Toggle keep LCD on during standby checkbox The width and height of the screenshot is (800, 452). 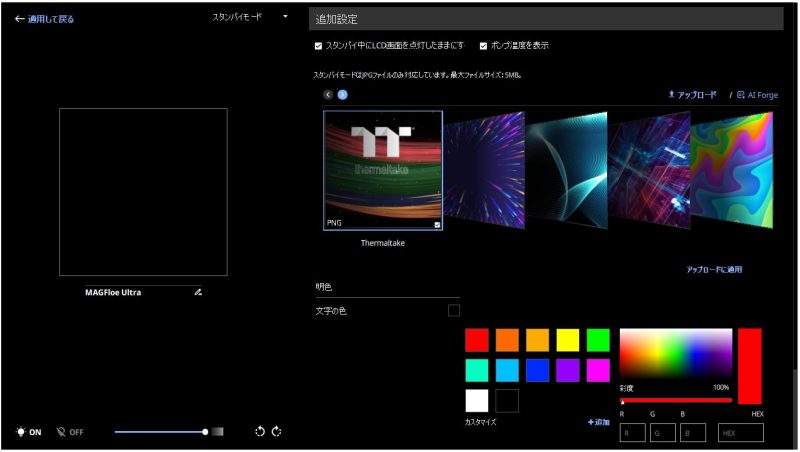coord(318,46)
